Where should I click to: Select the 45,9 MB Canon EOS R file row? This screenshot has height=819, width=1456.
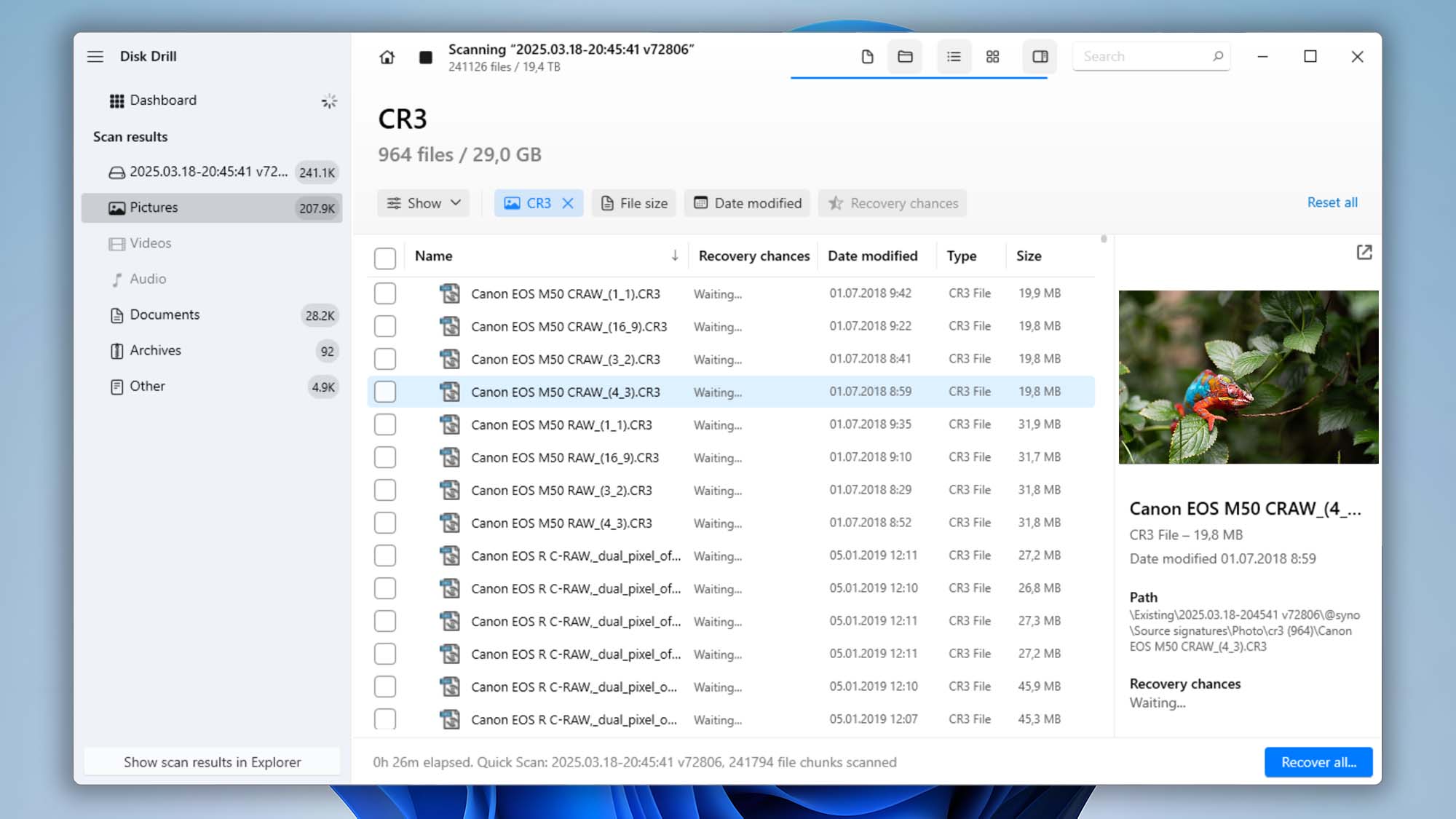coord(731,687)
